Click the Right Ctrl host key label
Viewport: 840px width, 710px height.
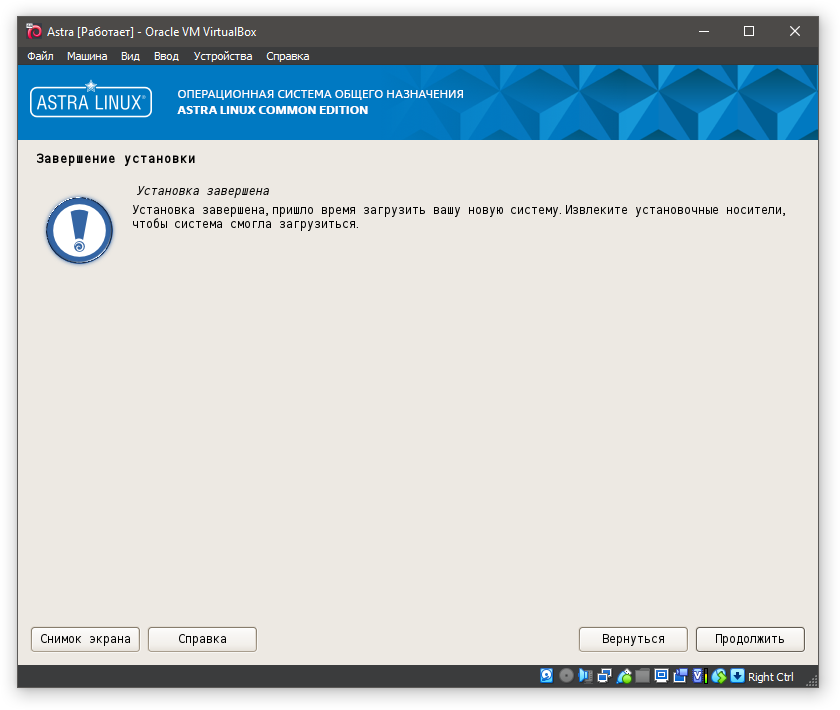click(x=770, y=677)
